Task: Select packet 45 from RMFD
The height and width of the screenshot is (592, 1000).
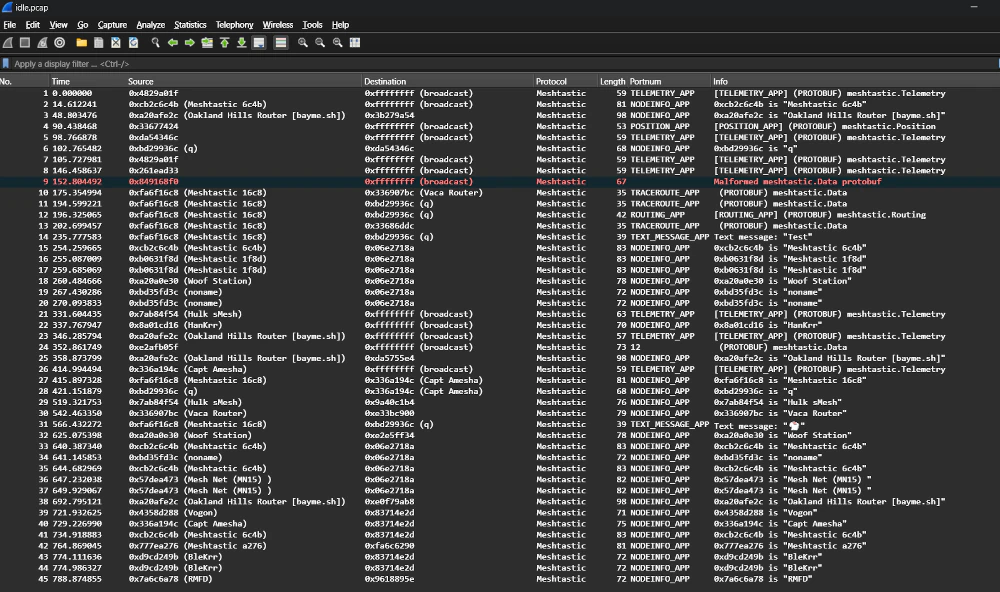Action: tap(500, 579)
